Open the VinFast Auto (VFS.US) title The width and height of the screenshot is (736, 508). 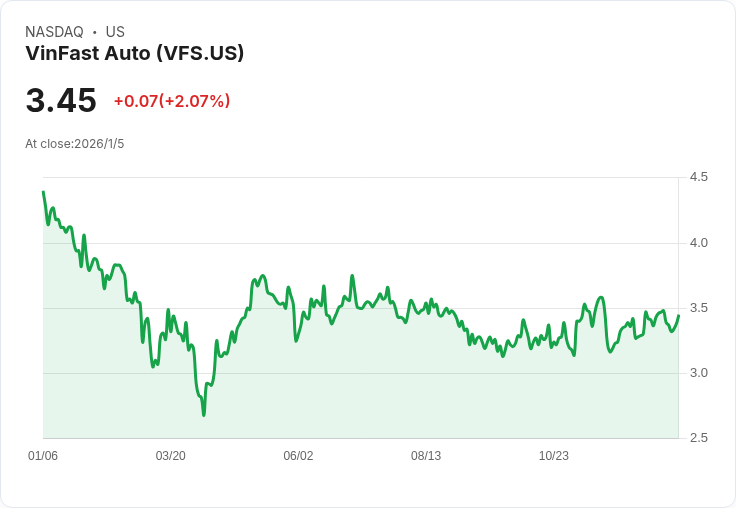134,53
